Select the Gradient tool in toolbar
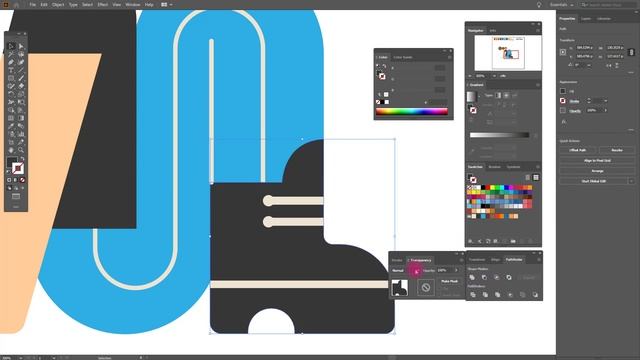The width and height of the screenshot is (640, 360). [x=21, y=118]
